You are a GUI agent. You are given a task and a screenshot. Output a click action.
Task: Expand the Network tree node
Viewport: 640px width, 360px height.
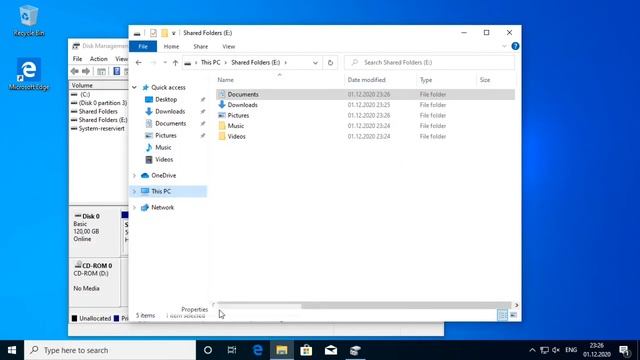coord(134,207)
